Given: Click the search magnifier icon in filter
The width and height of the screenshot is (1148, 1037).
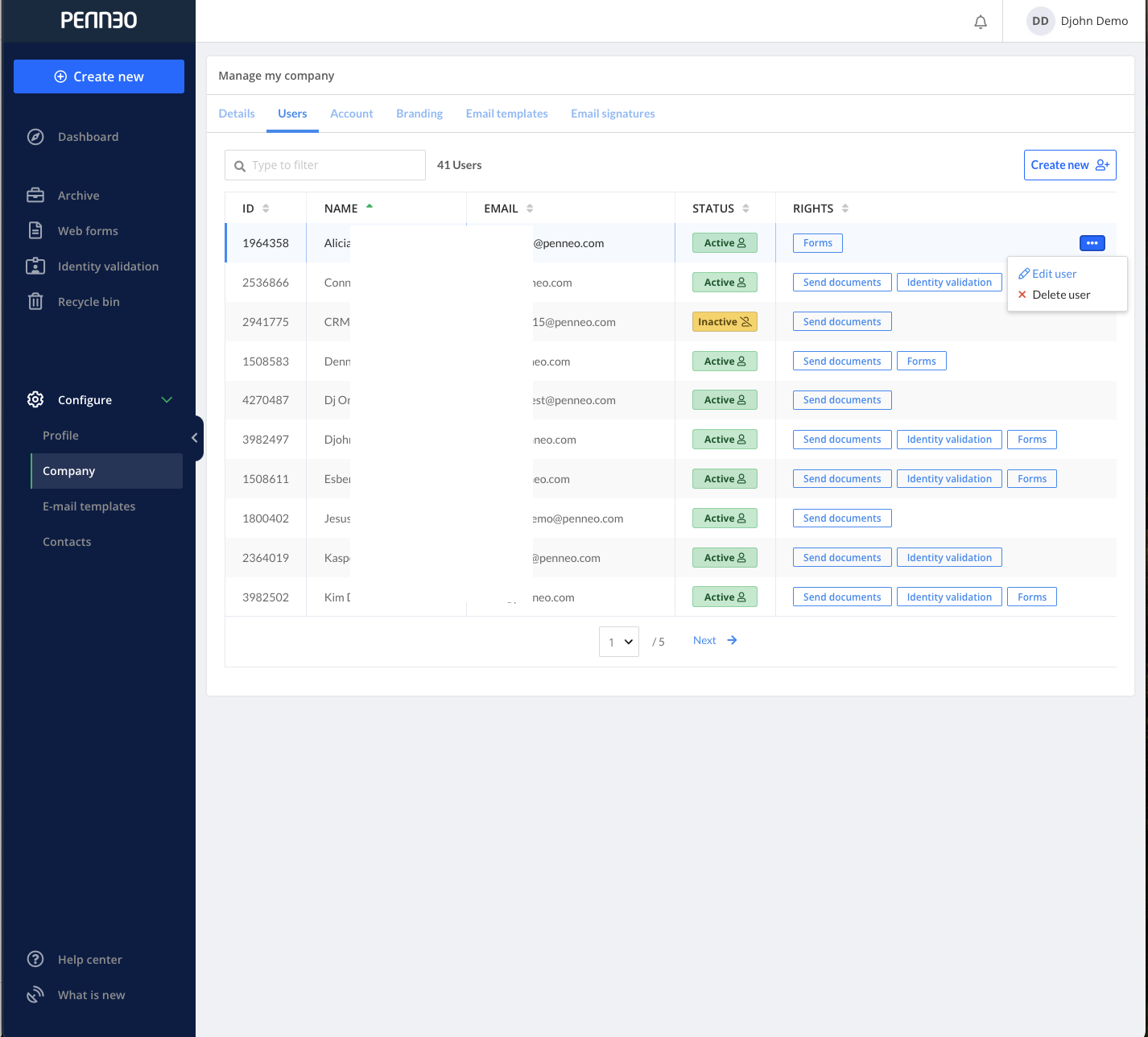Looking at the screenshot, I should pos(240,166).
